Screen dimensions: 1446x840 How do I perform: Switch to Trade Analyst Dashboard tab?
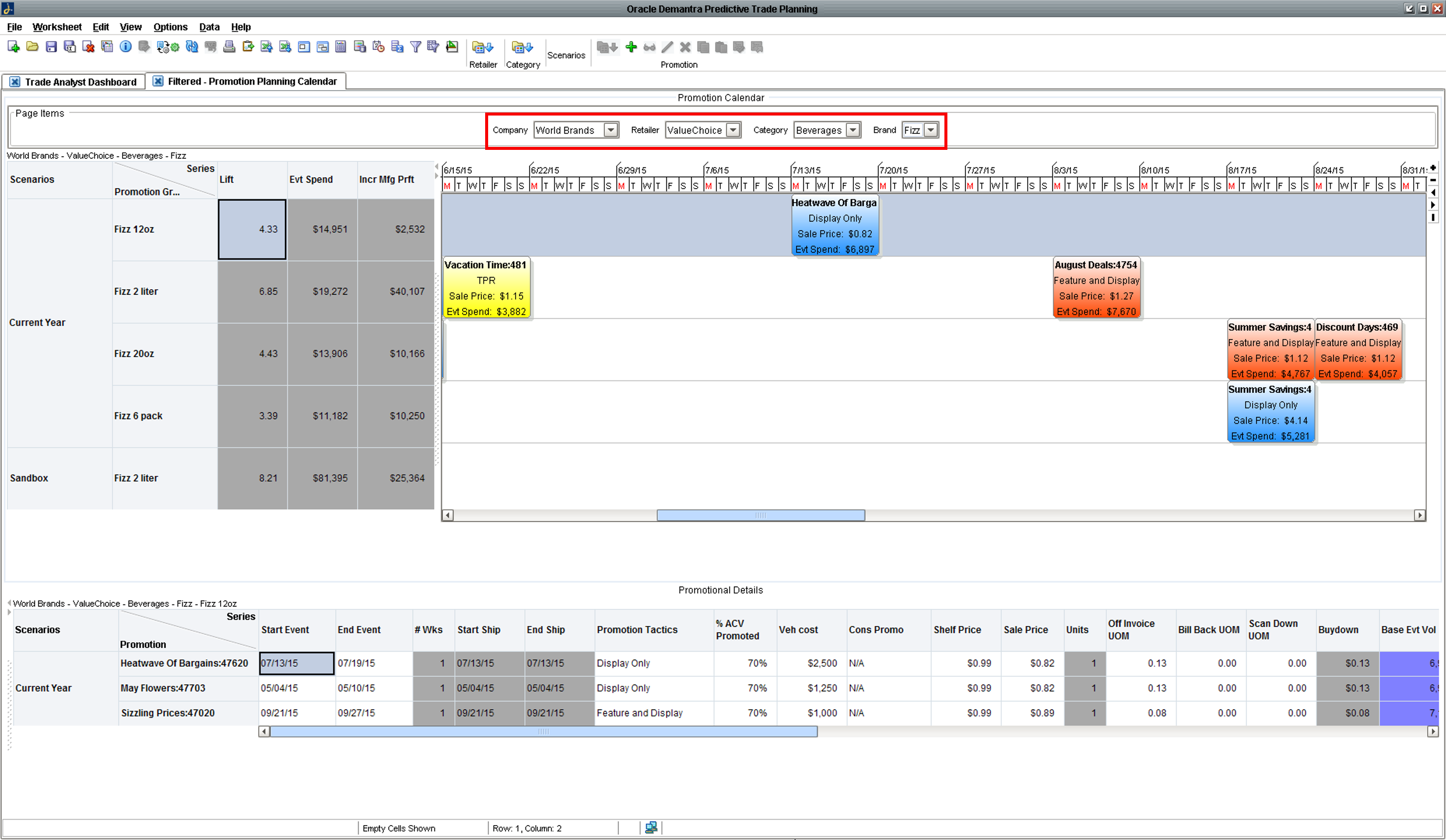pyautogui.click(x=80, y=82)
